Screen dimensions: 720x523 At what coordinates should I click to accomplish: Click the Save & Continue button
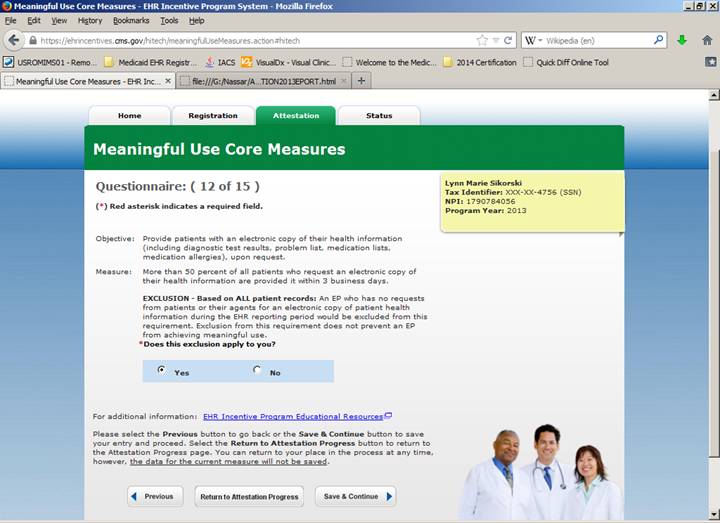[355, 496]
